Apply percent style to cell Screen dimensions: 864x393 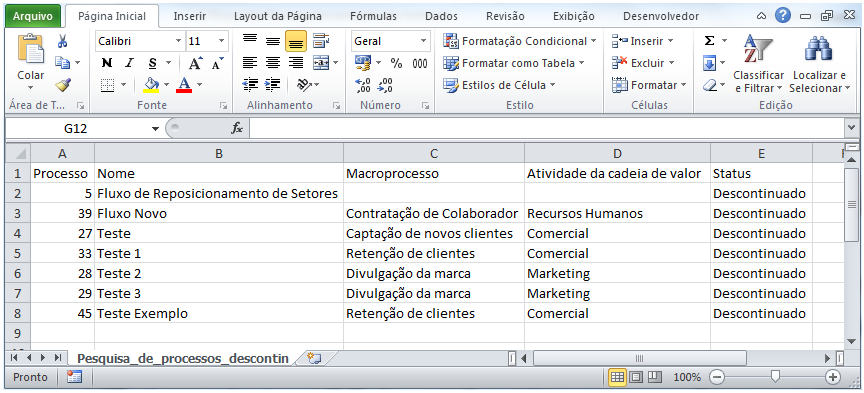tap(396, 63)
